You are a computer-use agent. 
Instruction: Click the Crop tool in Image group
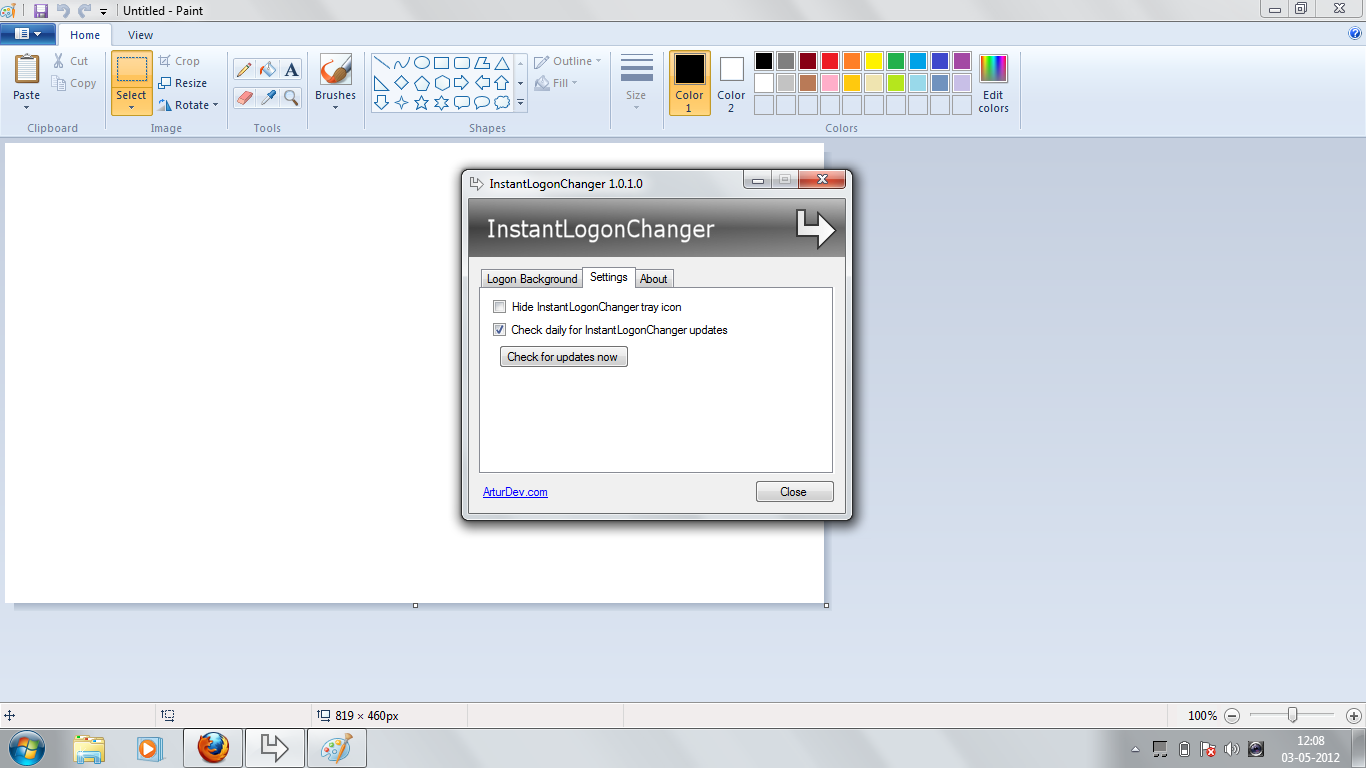[179, 61]
